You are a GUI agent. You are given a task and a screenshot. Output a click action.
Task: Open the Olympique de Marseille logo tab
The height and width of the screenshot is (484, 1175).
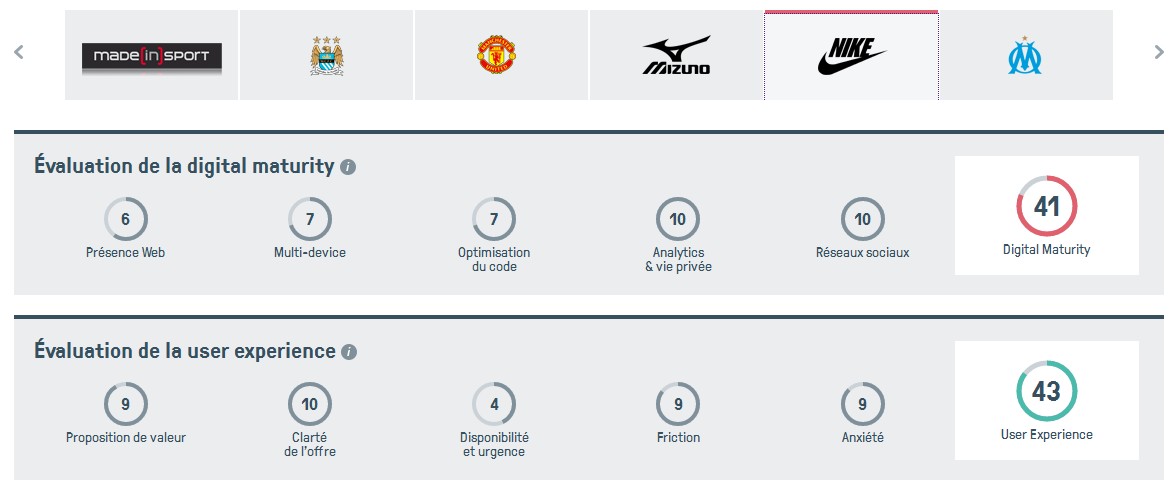pos(1025,56)
